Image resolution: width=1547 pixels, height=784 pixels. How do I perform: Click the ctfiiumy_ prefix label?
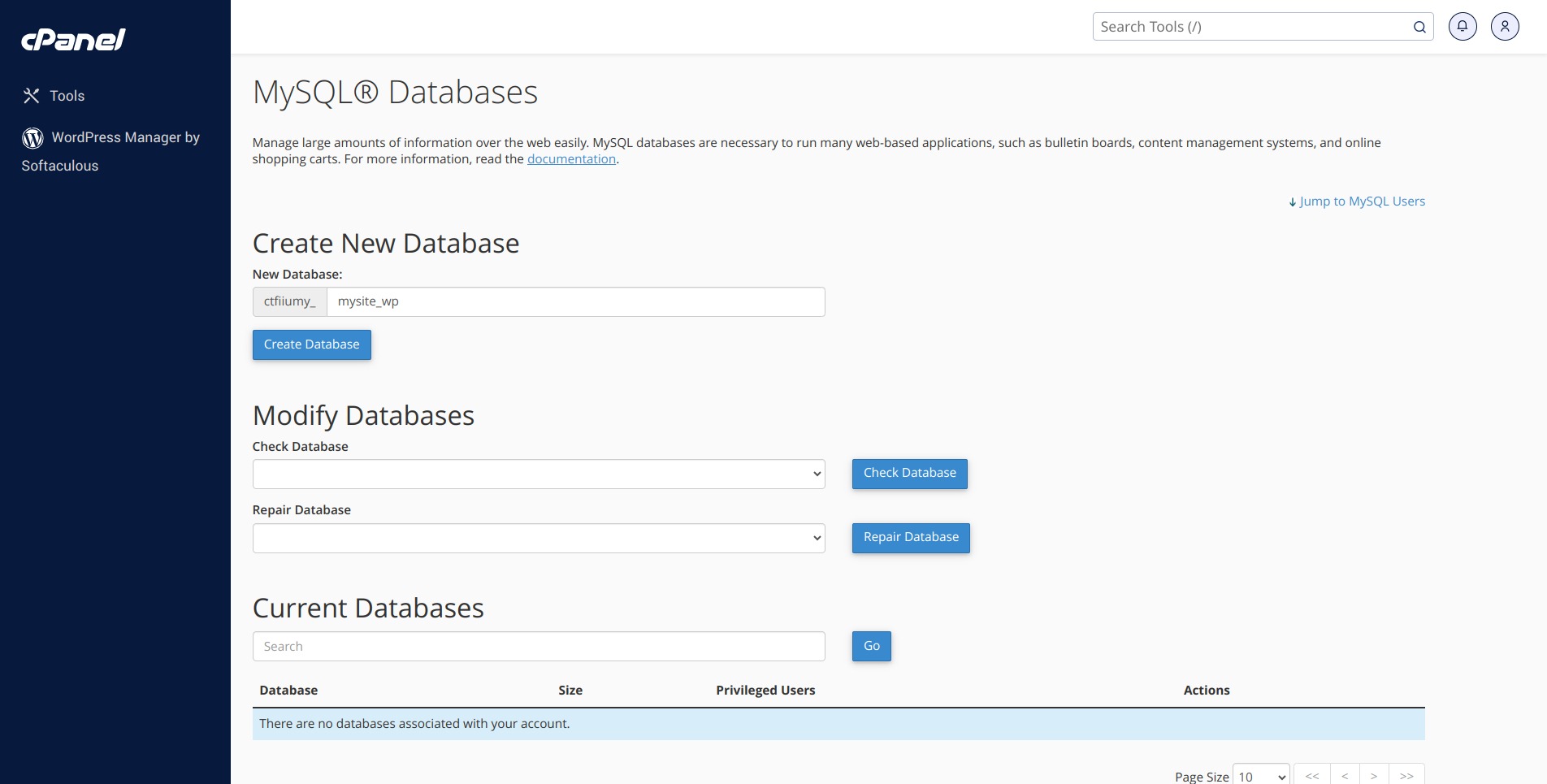pos(289,301)
